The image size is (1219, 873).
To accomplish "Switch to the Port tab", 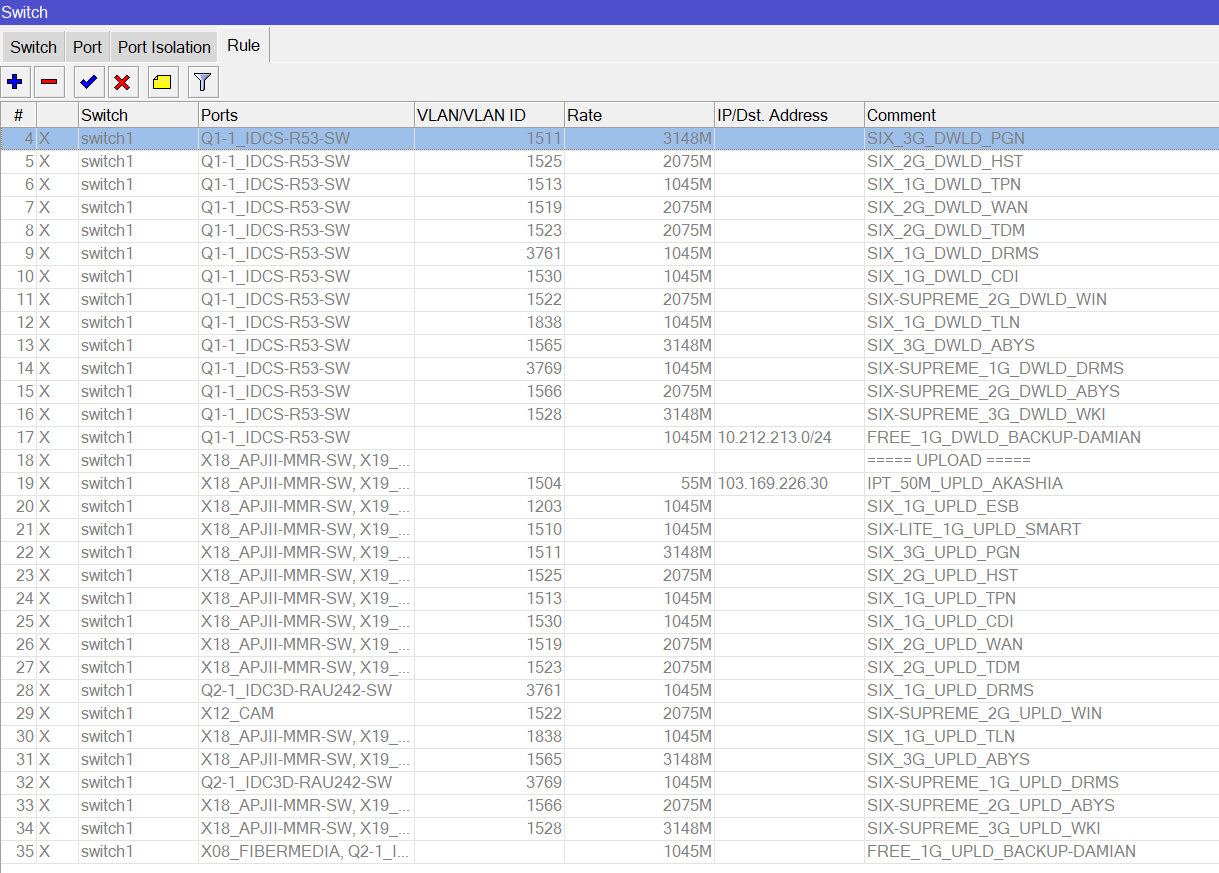I will pyautogui.click(x=87, y=47).
